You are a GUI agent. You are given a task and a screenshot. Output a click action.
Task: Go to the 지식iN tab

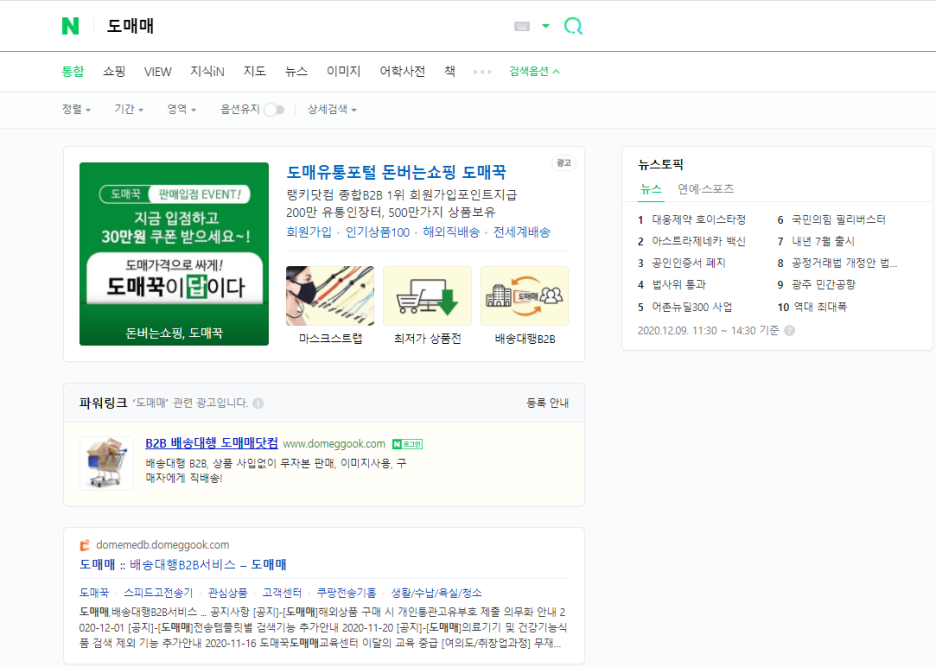click(x=207, y=72)
